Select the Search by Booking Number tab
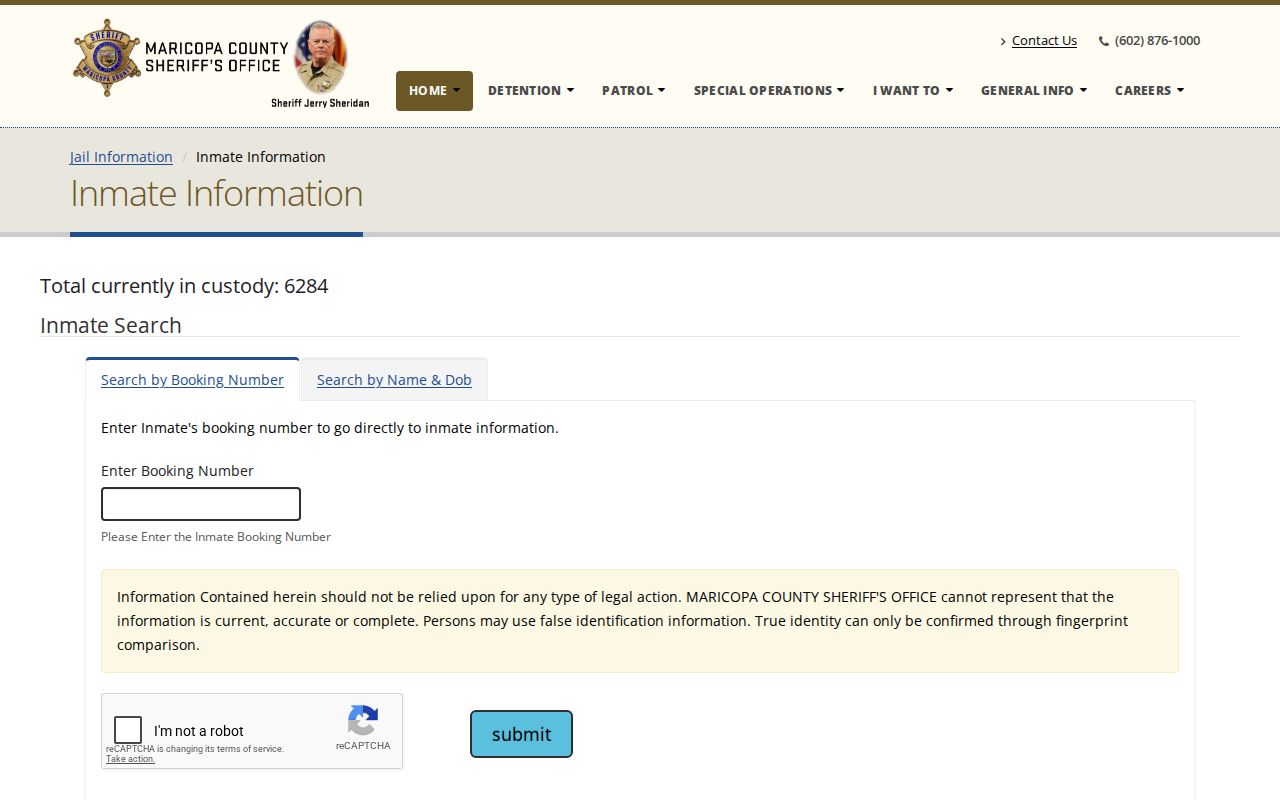This screenshot has height=800, width=1280. click(192, 380)
